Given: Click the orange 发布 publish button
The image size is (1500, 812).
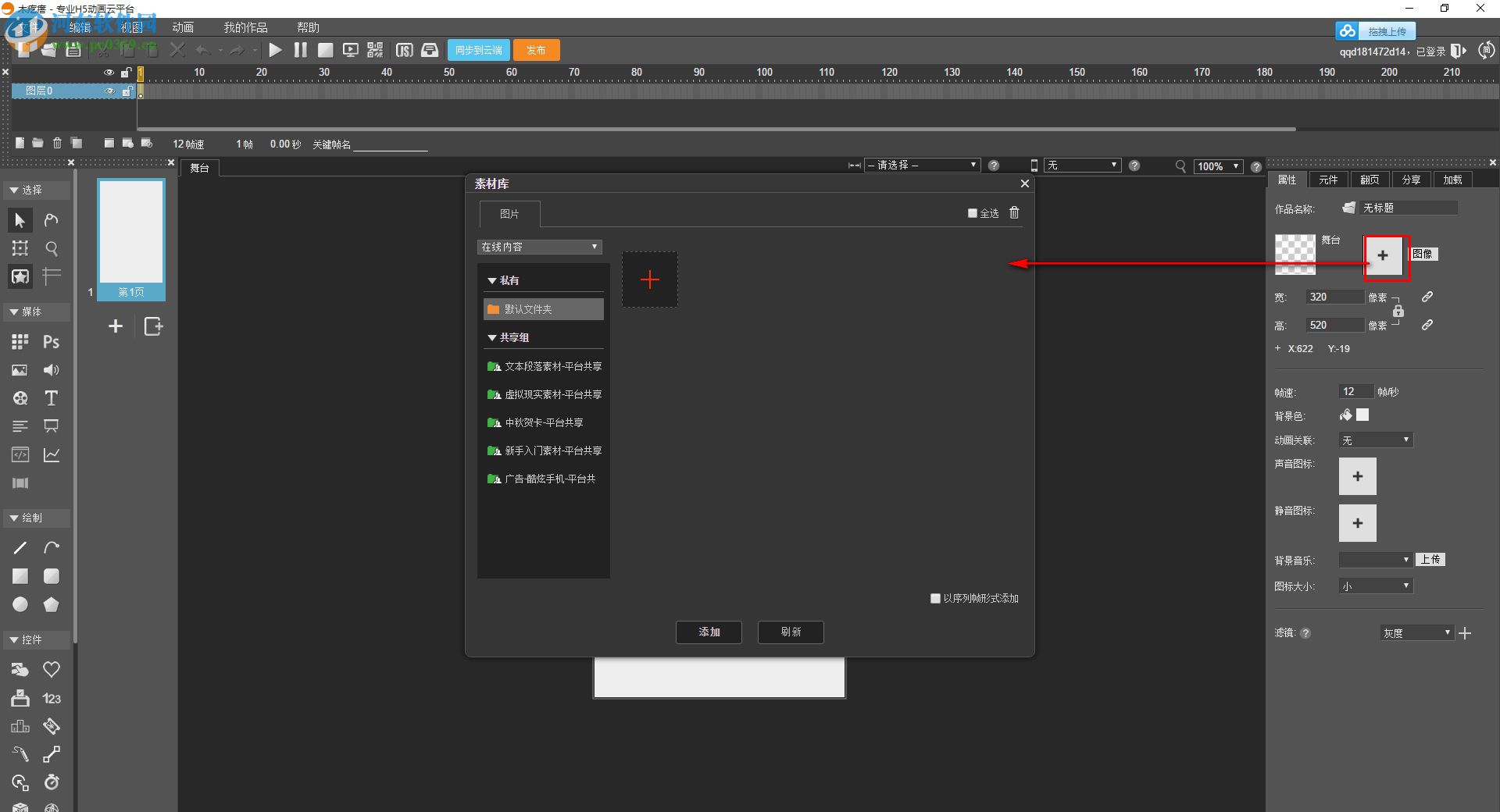Looking at the screenshot, I should pos(536,49).
